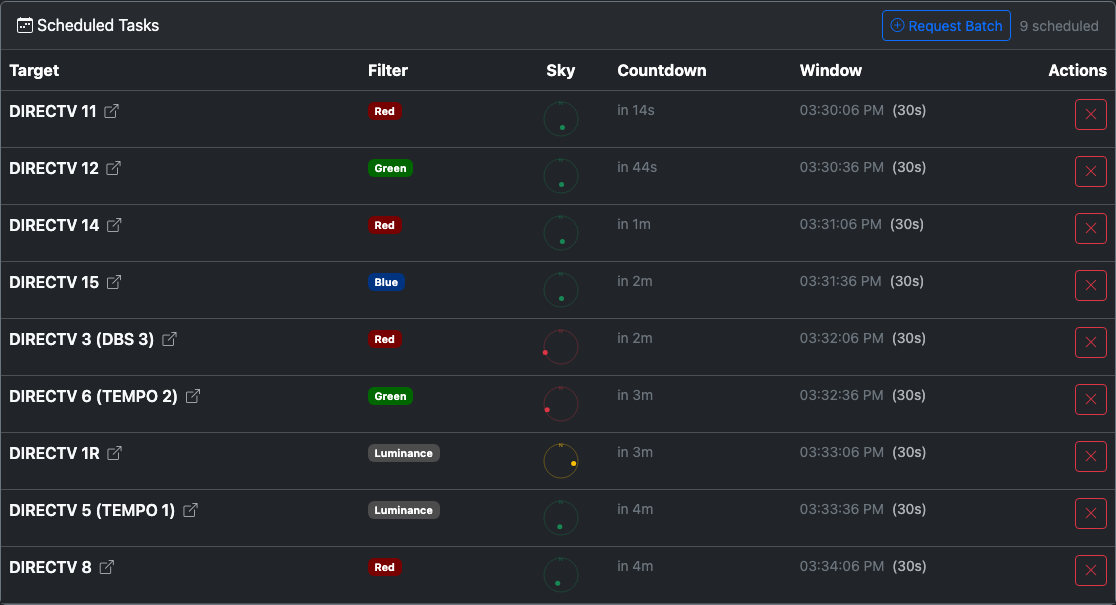This screenshot has height=605, width=1116.
Task: Remove the DIRECTV 3 (DBS 3) task
Action: pyautogui.click(x=1090, y=342)
